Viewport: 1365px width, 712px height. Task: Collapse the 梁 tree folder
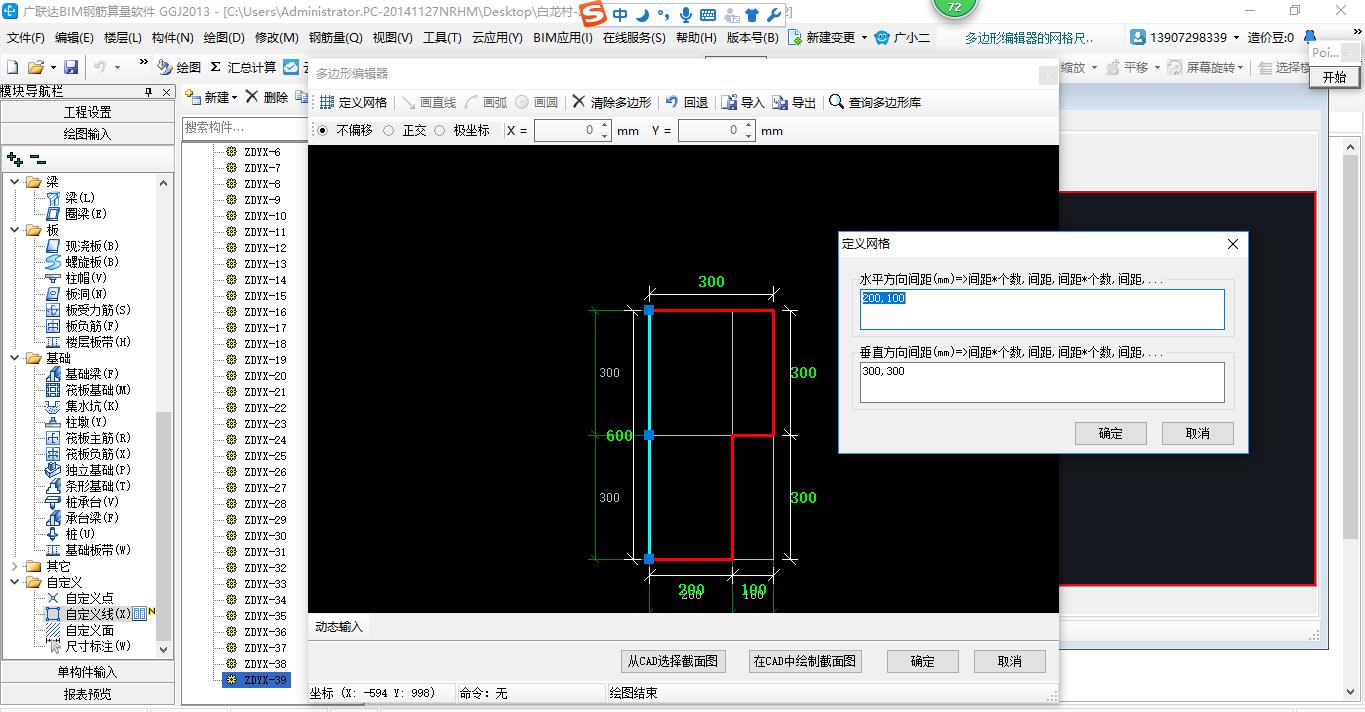(15, 182)
